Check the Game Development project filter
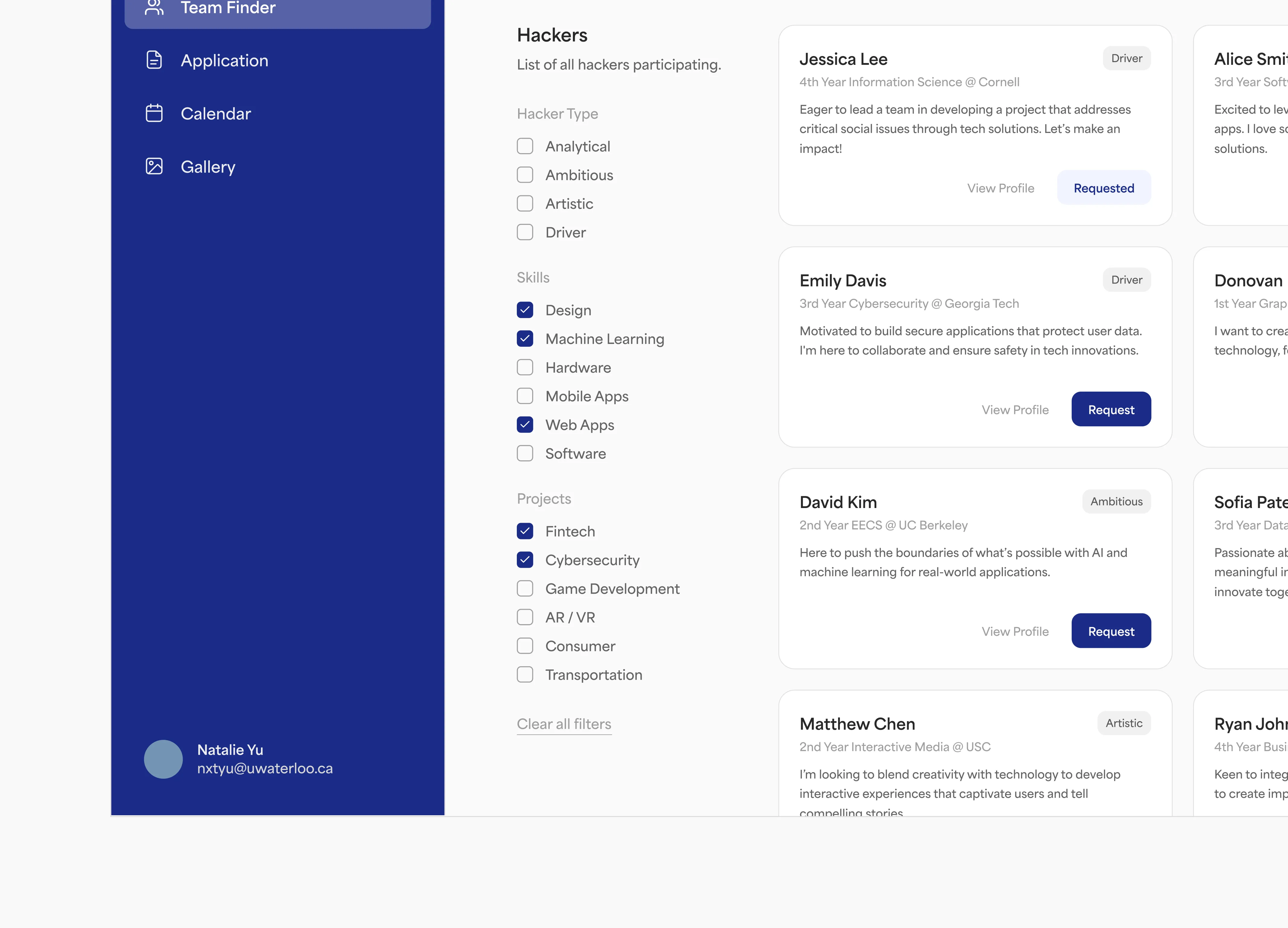The width and height of the screenshot is (1288, 928). pyautogui.click(x=525, y=589)
